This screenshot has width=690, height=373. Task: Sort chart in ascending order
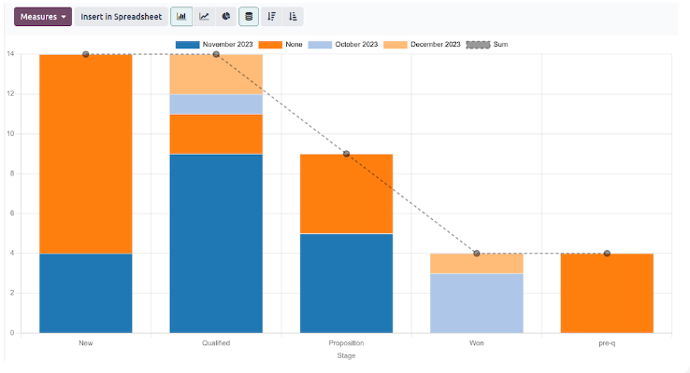[x=293, y=17]
